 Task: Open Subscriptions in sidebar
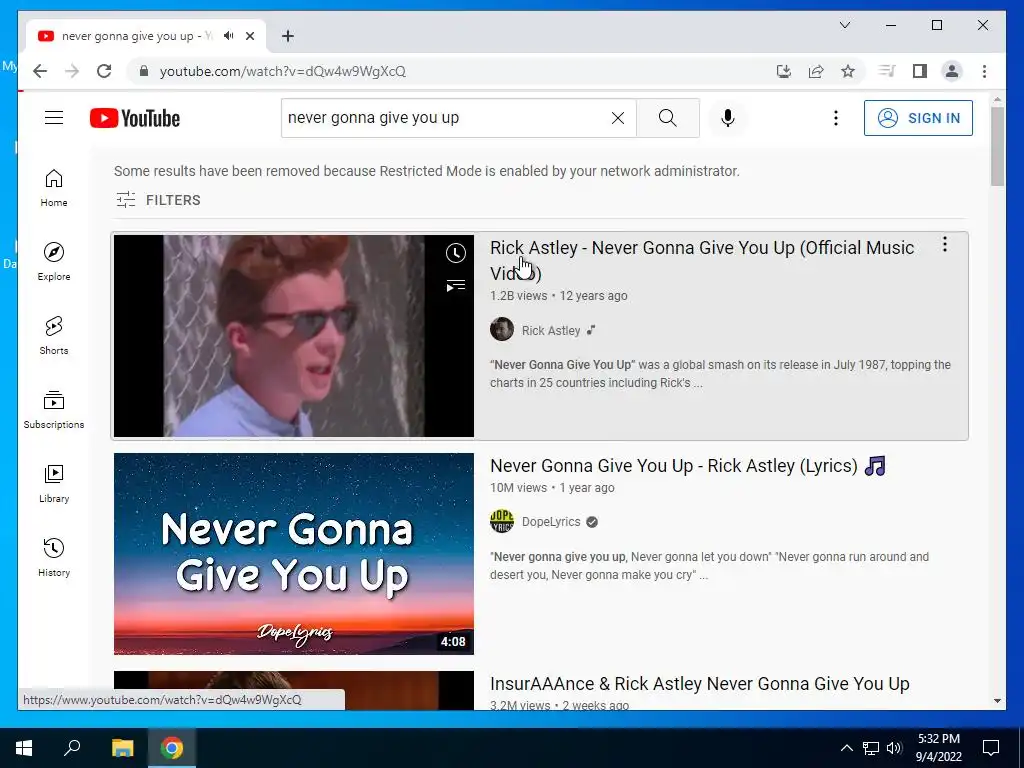(x=54, y=409)
